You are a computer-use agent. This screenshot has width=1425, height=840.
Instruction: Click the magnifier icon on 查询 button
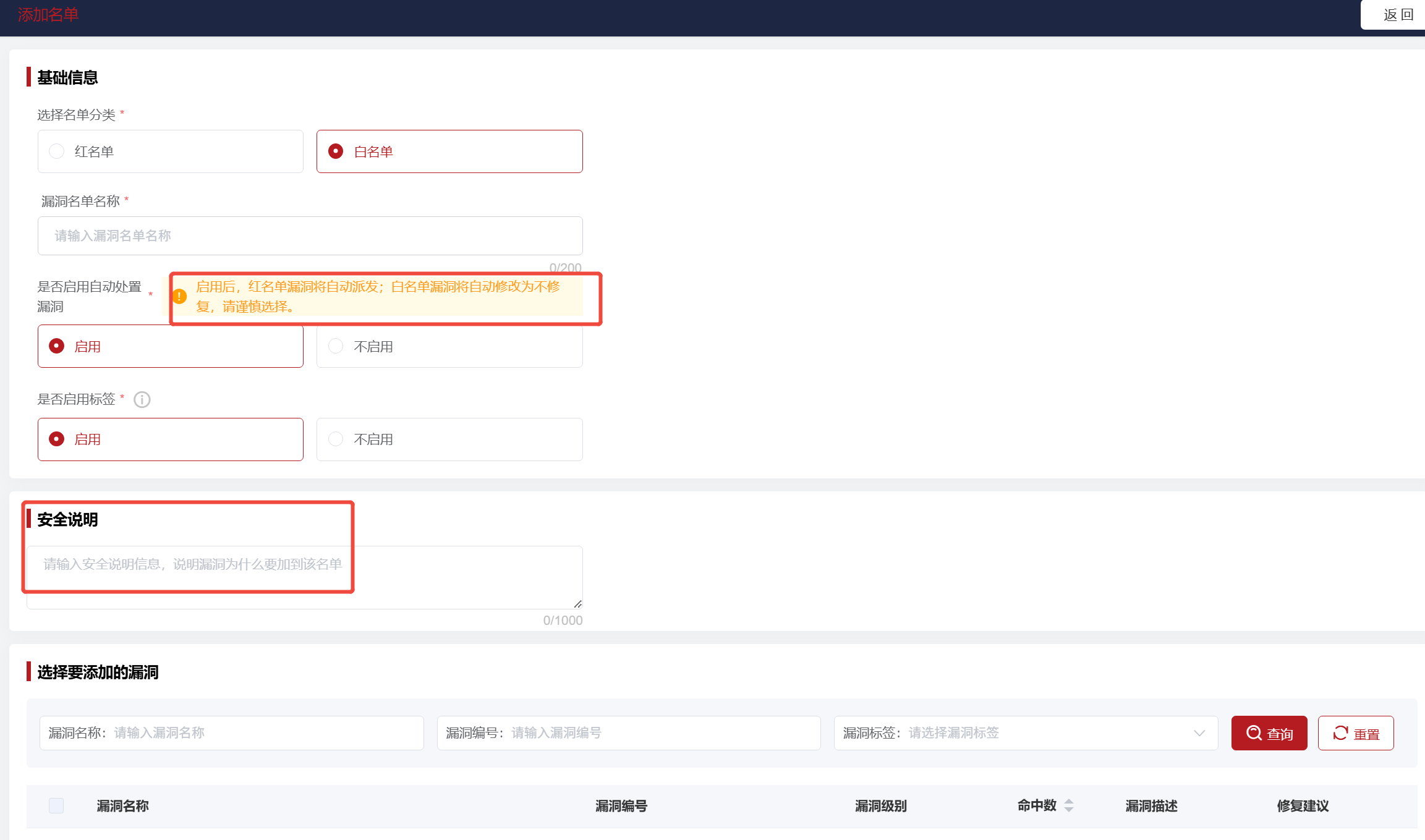(1254, 733)
